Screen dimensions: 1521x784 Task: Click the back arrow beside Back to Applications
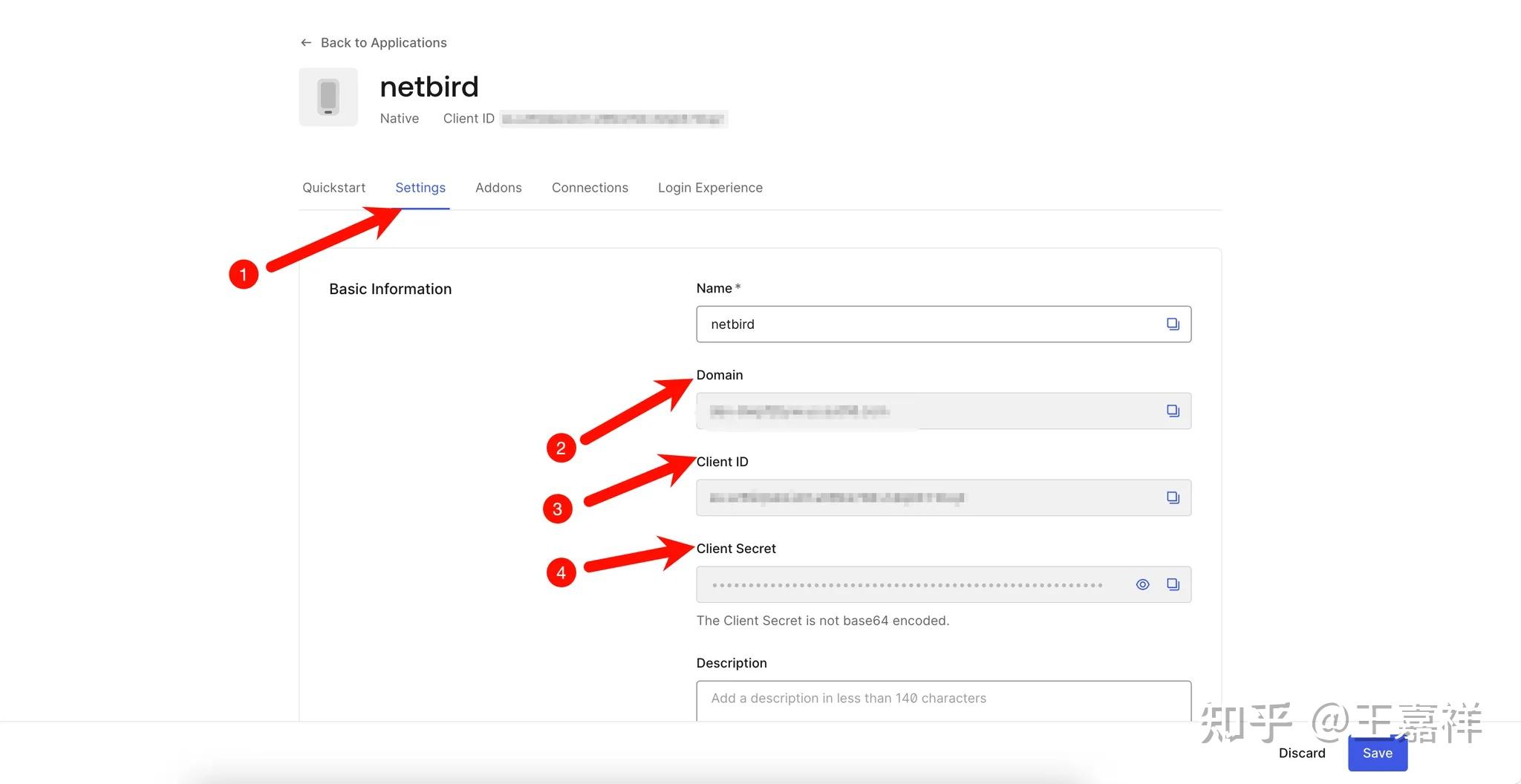(x=305, y=42)
